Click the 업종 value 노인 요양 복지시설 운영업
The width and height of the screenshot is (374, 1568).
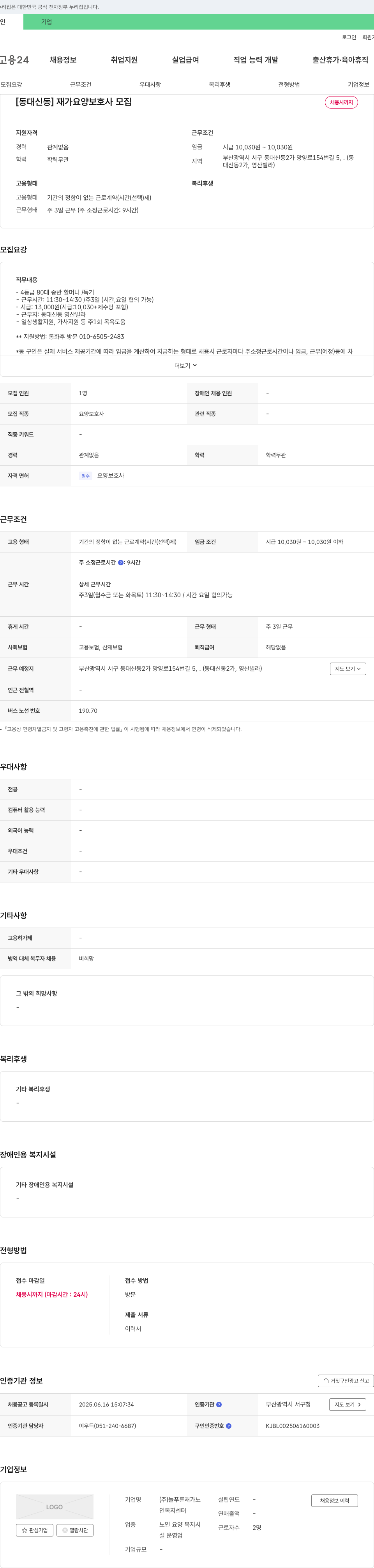coord(180,1529)
